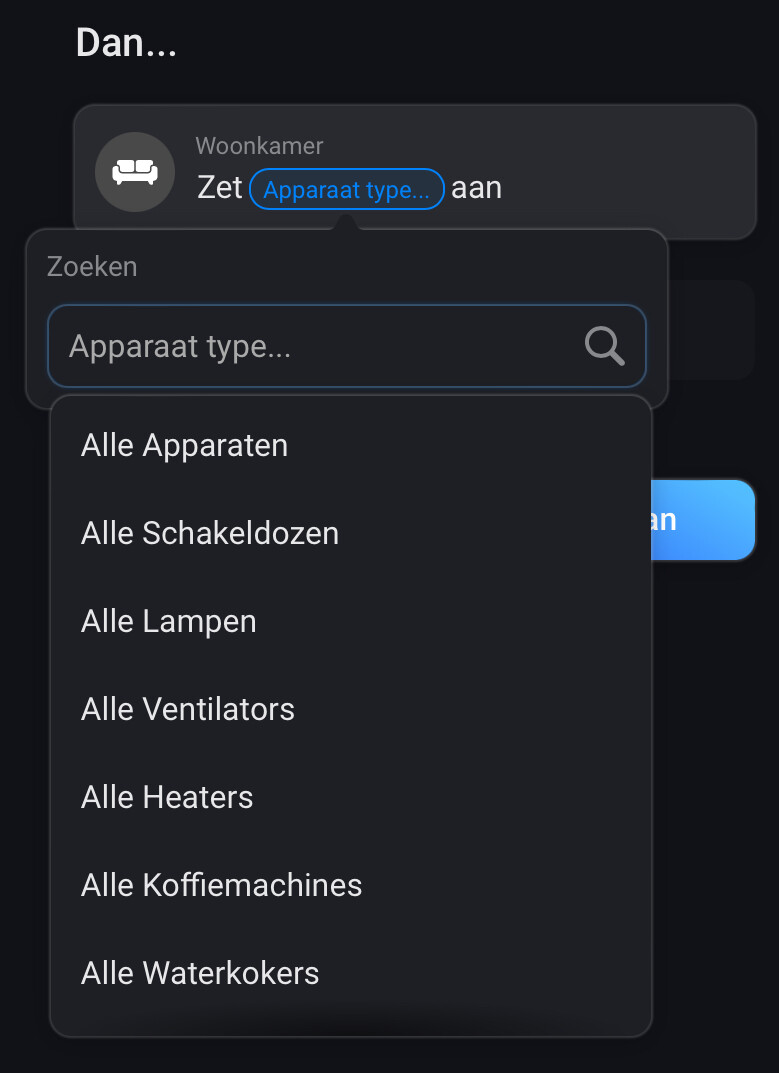
Task: Select 'Alle Apparaten' from the list
Action: 184,445
